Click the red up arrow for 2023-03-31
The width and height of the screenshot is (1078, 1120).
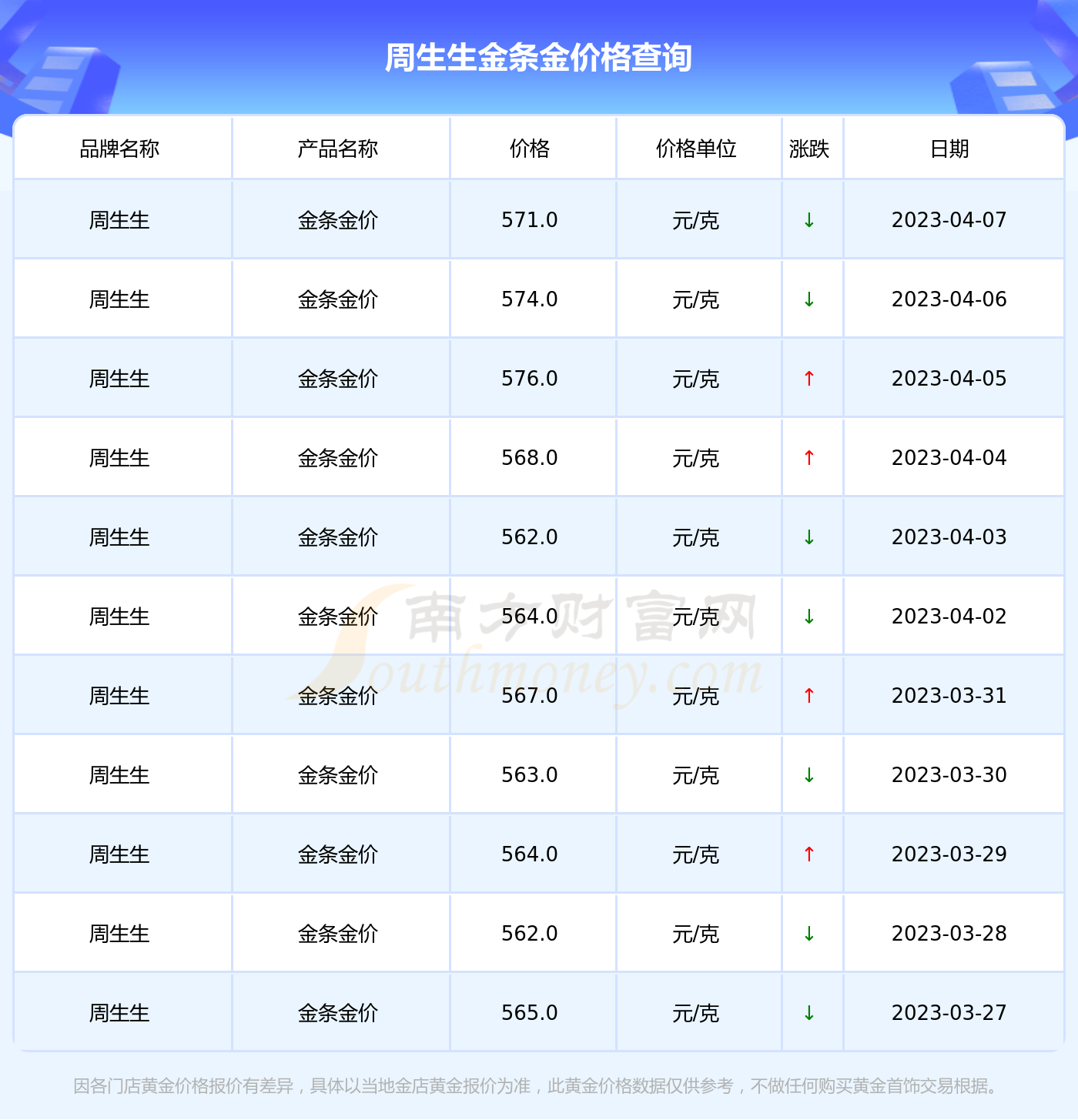click(809, 696)
